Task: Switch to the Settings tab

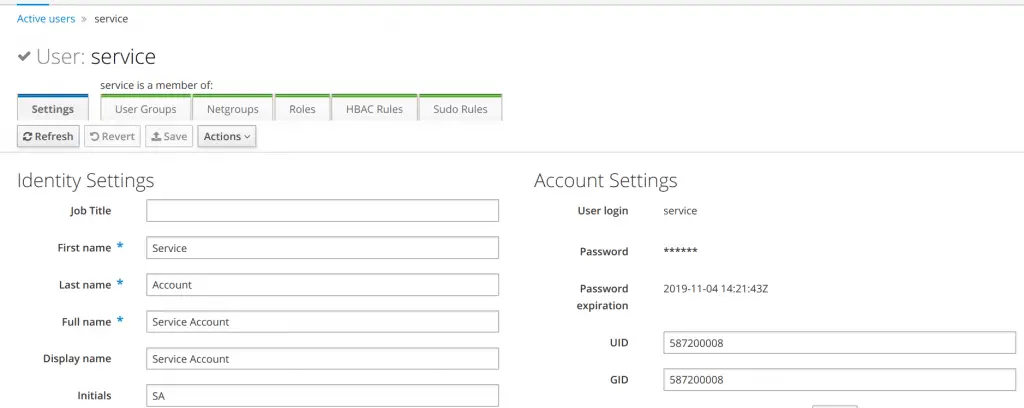Action: click(x=52, y=109)
